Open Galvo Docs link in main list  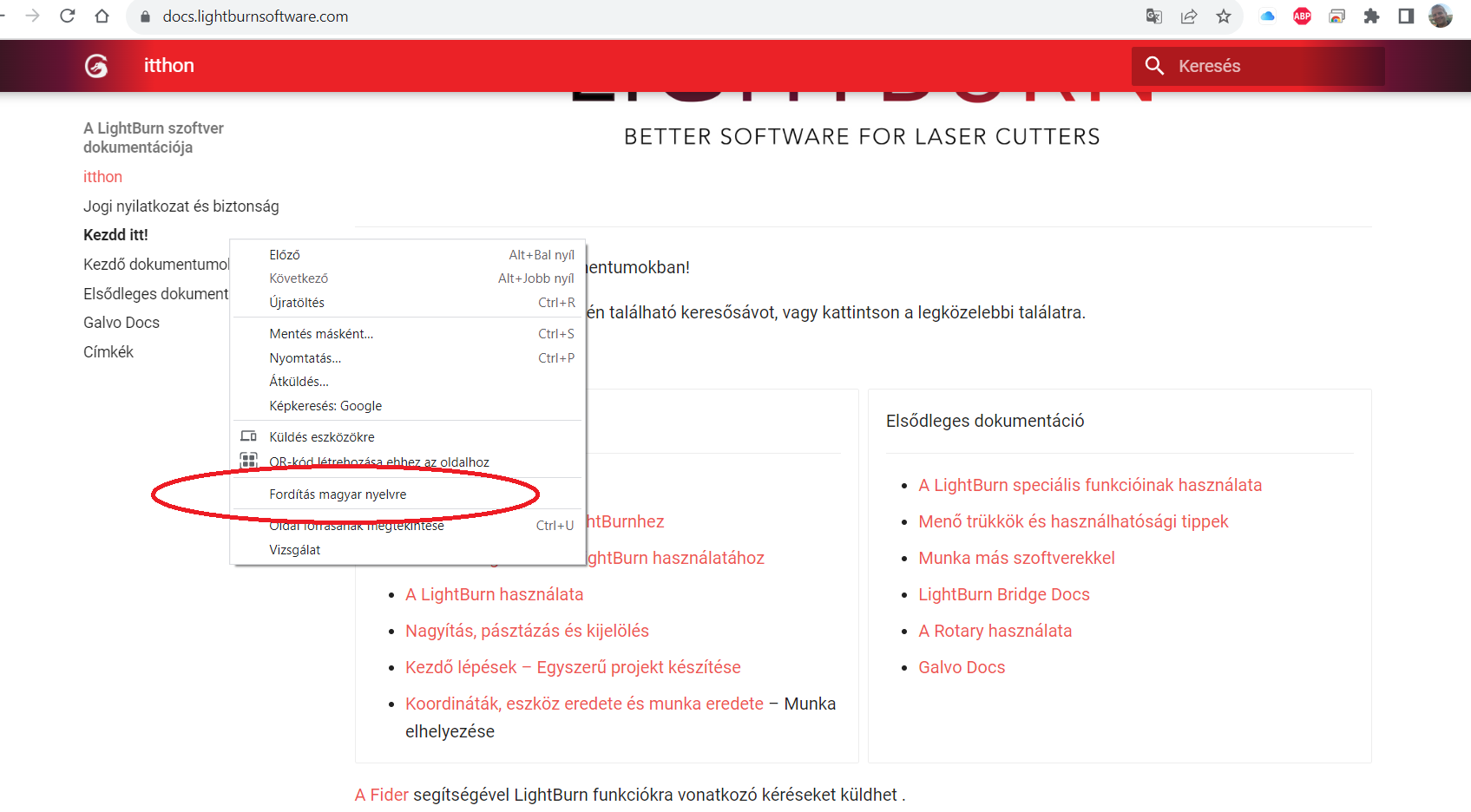pos(962,667)
